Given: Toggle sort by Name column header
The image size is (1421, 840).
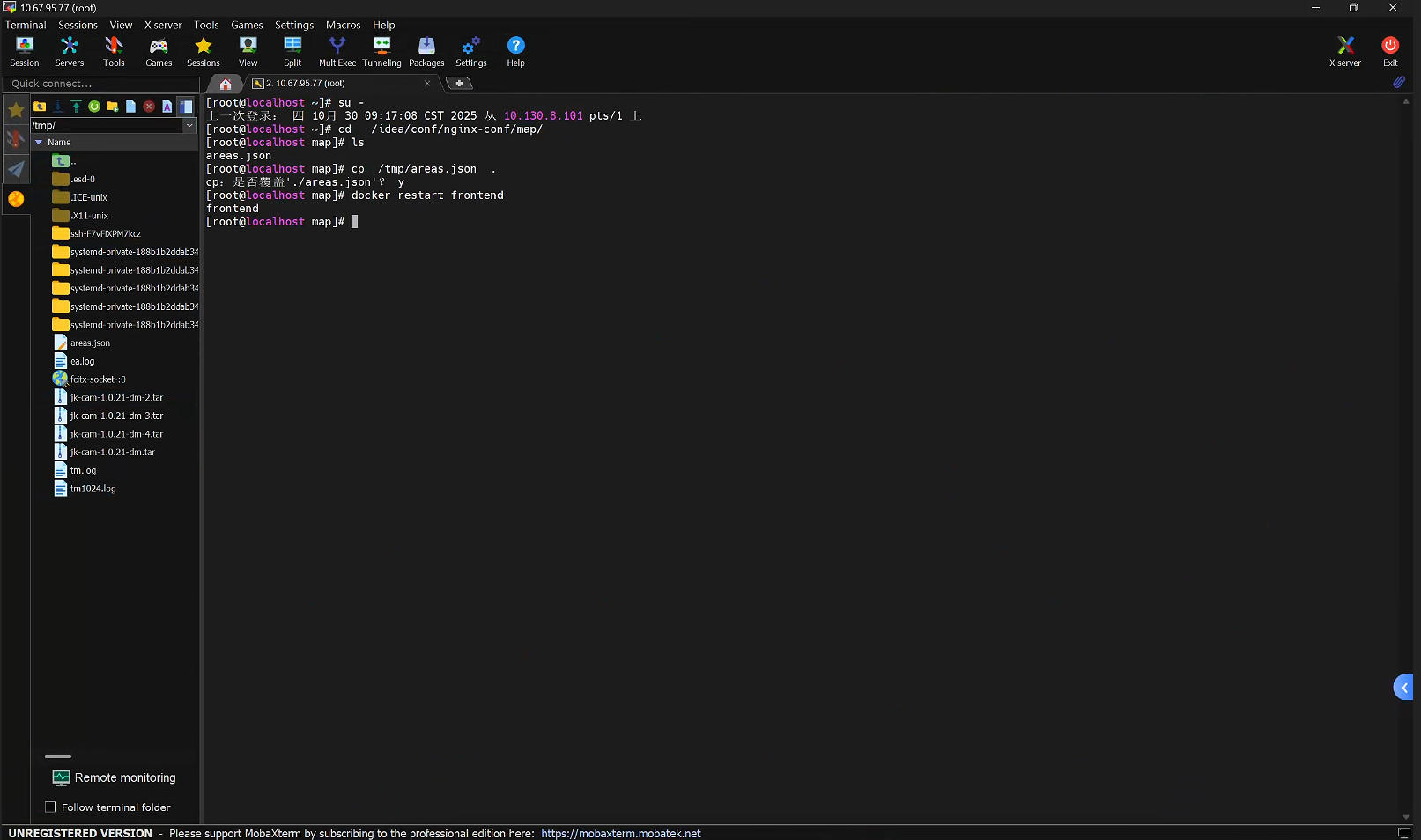Looking at the screenshot, I should (59, 142).
